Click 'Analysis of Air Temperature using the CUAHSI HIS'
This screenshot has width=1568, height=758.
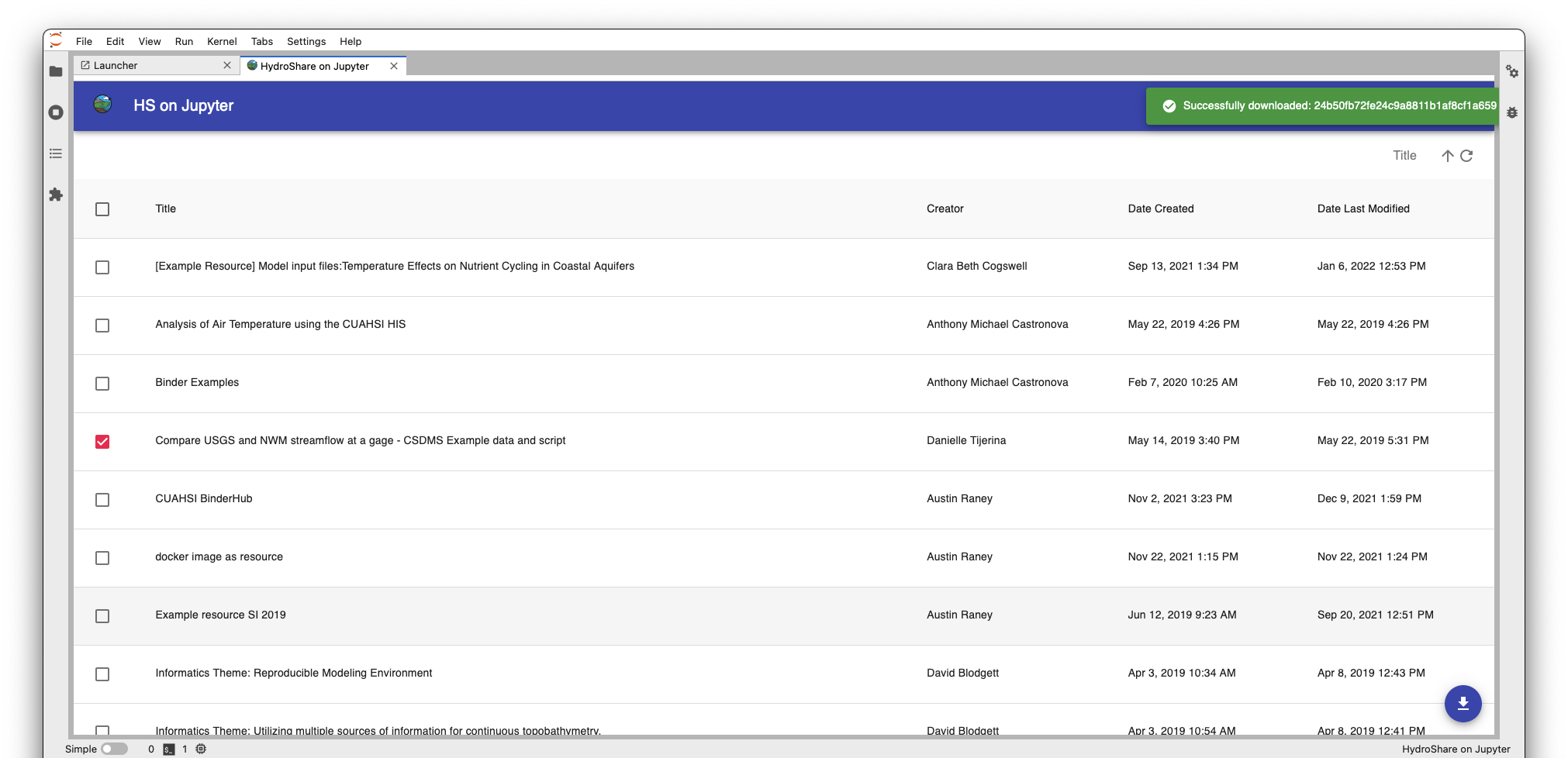pos(280,324)
